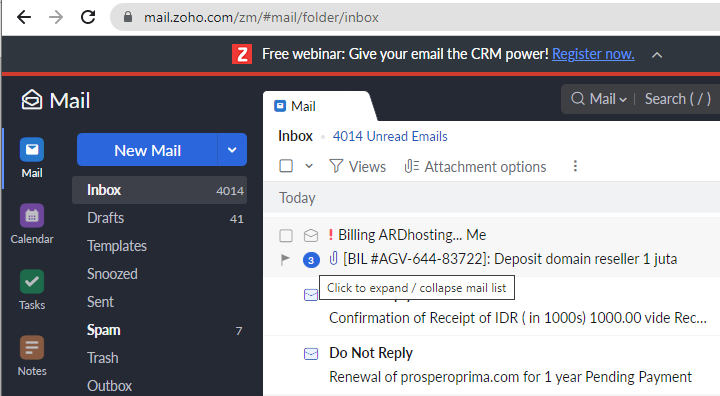Open the Mail search scope dropdown
This screenshot has width=720, height=396.
pyautogui.click(x=608, y=99)
